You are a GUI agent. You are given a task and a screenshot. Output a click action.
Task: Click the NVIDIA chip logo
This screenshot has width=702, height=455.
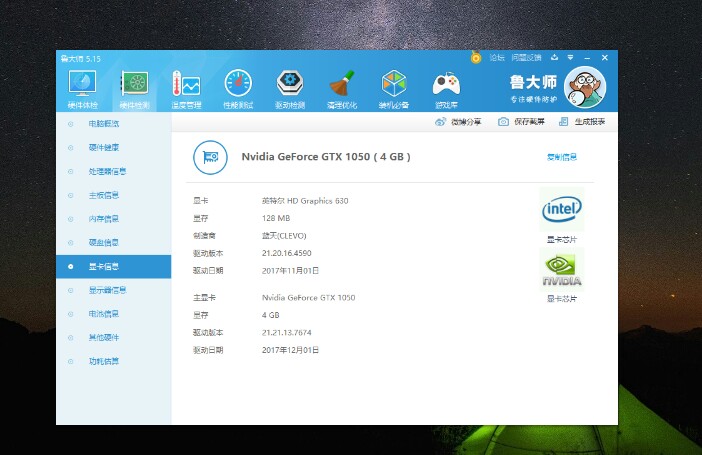562,269
